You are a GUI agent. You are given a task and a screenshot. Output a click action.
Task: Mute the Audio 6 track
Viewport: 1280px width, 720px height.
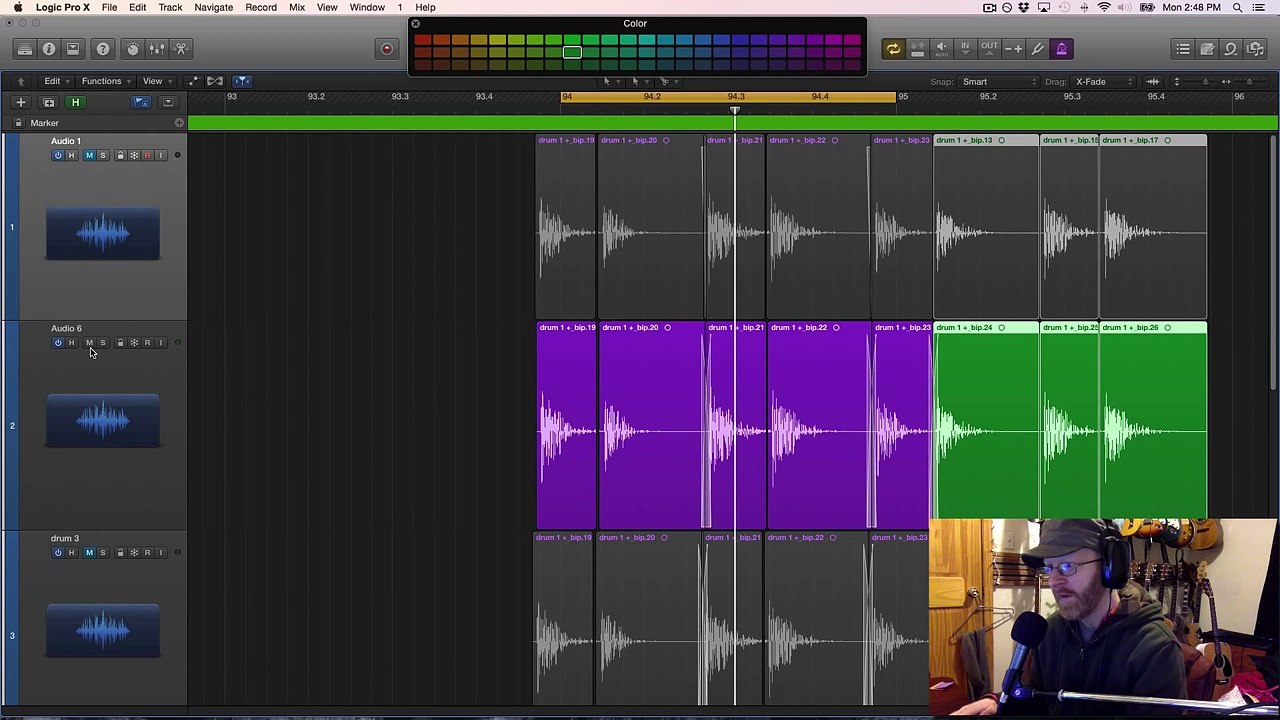coord(89,343)
